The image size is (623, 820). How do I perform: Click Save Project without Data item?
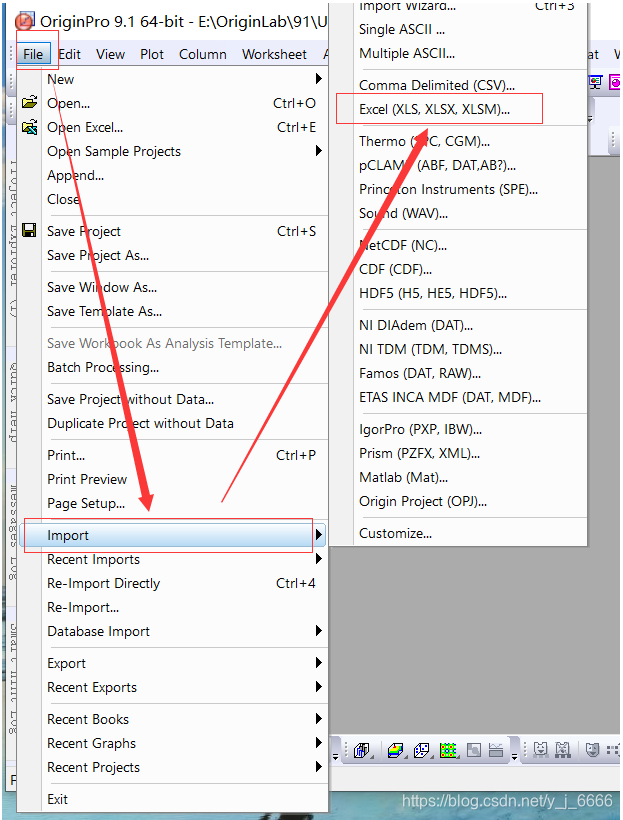click(x=131, y=400)
